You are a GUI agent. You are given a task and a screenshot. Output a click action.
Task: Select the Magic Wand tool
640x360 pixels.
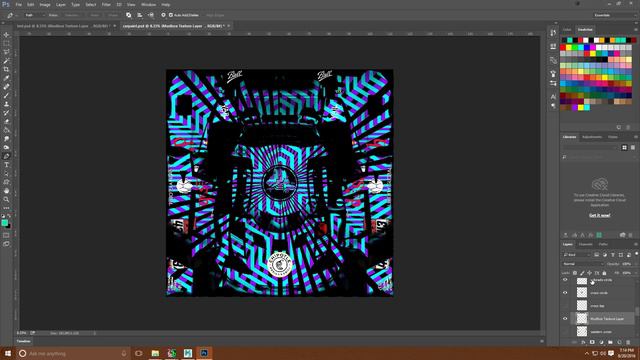pyautogui.click(x=7, y=61)
